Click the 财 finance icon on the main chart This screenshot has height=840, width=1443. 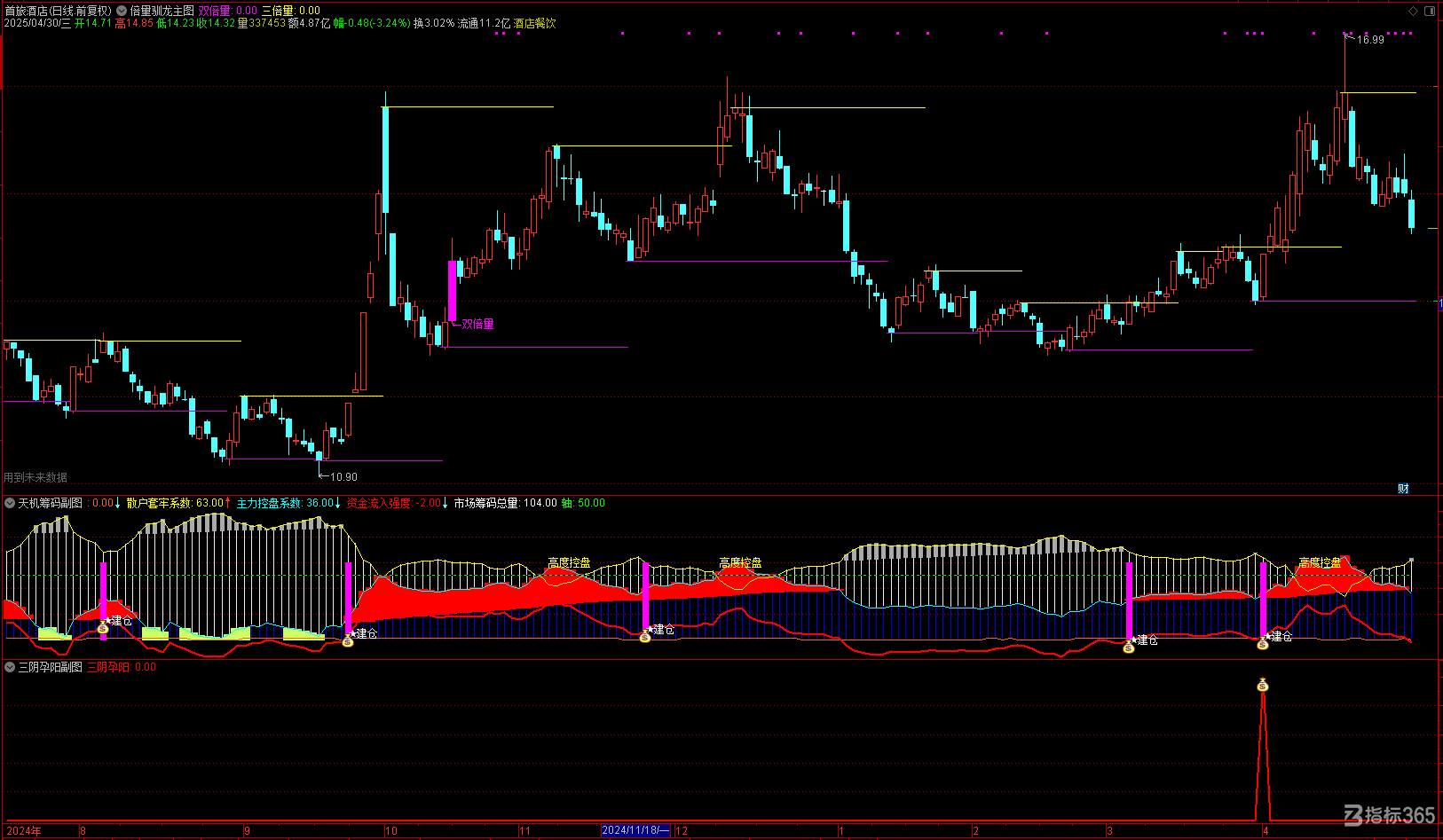point(1403,489)
